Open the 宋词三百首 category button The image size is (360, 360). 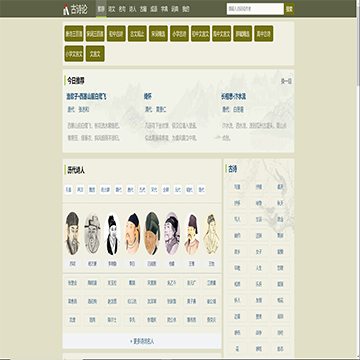(95, 34)
